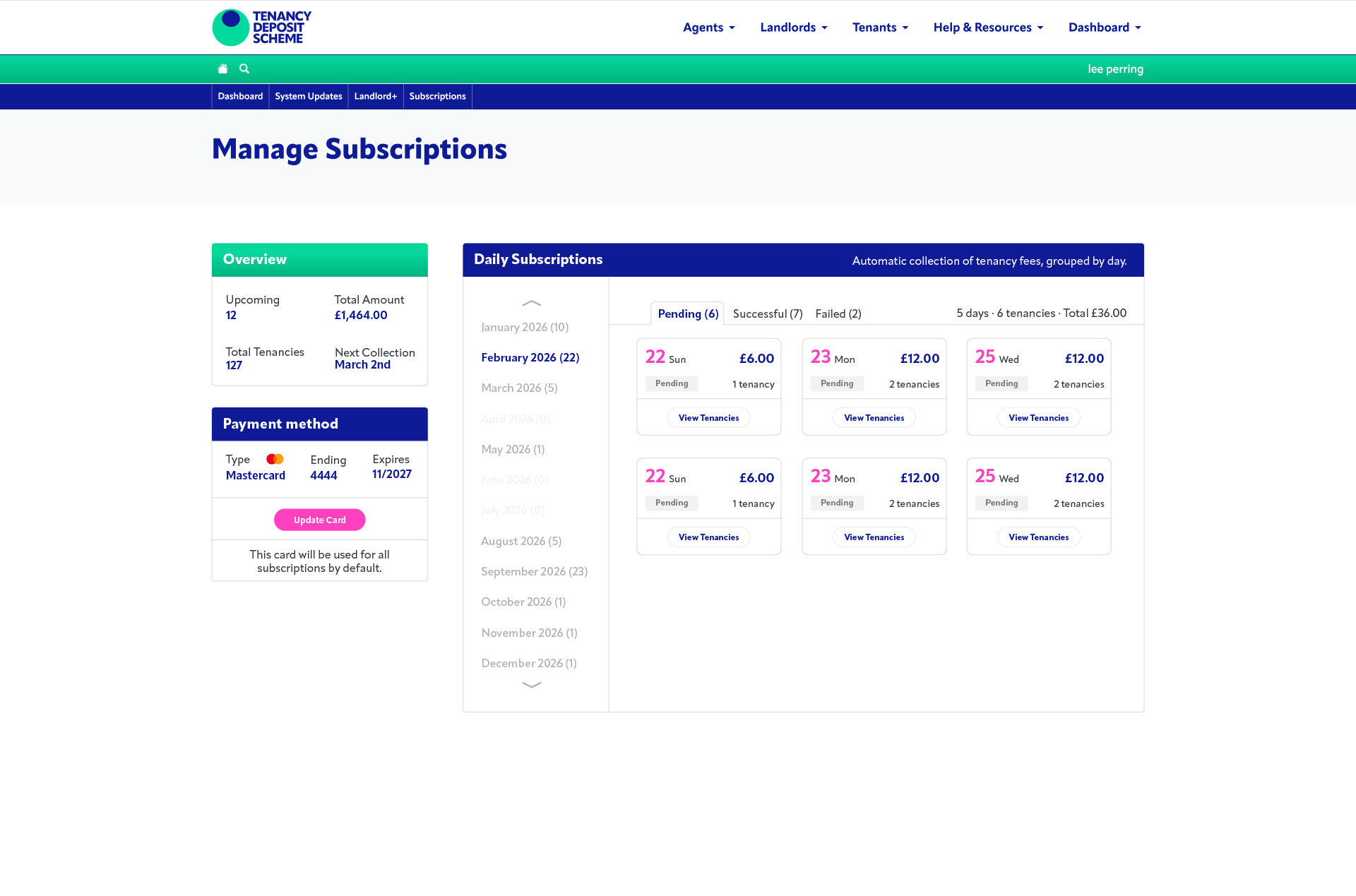
Task: Click the Tenancy Deposit Scheme logo
Action: (262, 28)
